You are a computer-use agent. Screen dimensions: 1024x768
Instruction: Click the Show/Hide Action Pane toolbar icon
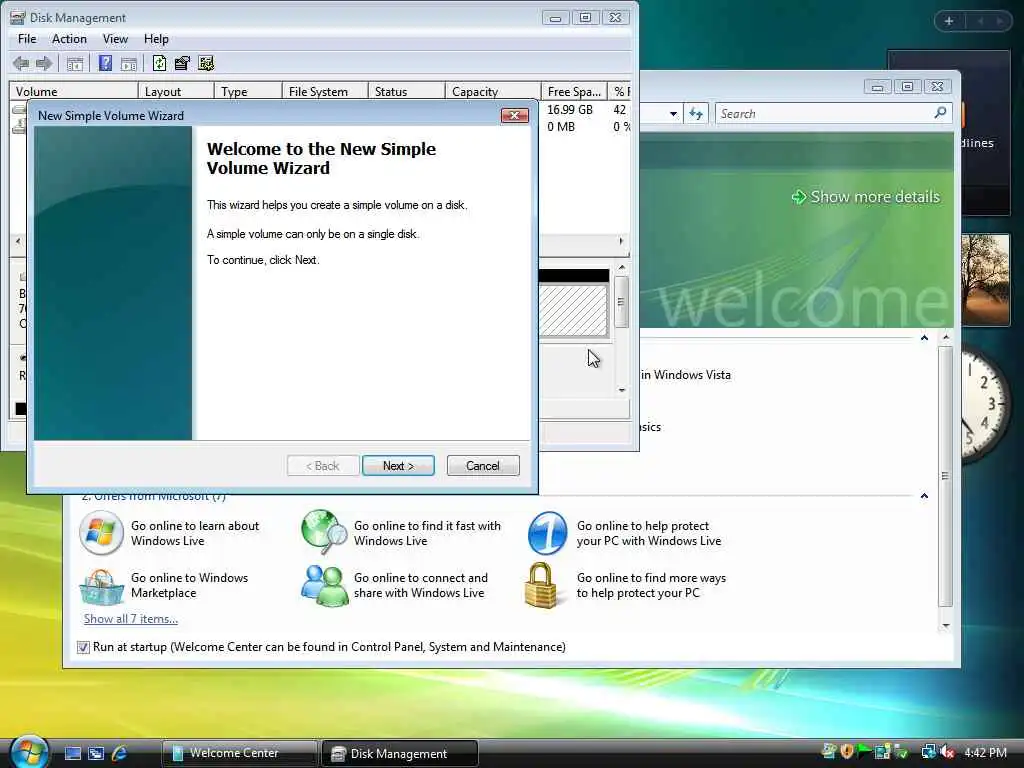[x=129, y=63]
